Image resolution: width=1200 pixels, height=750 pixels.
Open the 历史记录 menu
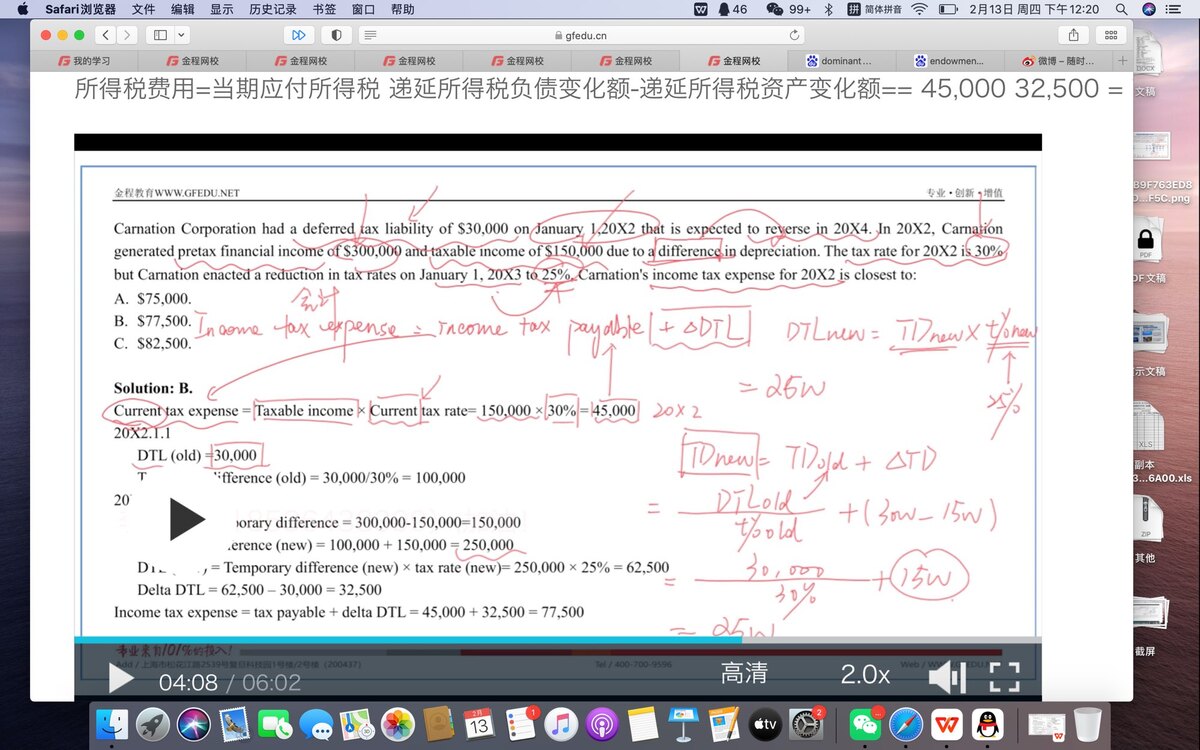[x=273, y=9]
